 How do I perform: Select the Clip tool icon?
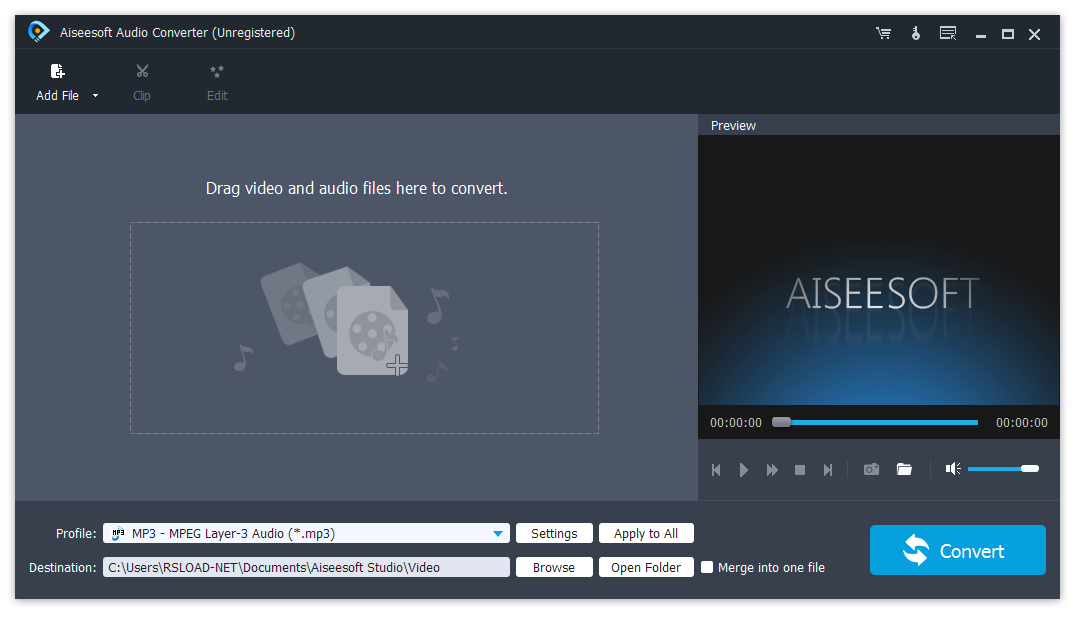pyautogui.click(x=141, y=70)
